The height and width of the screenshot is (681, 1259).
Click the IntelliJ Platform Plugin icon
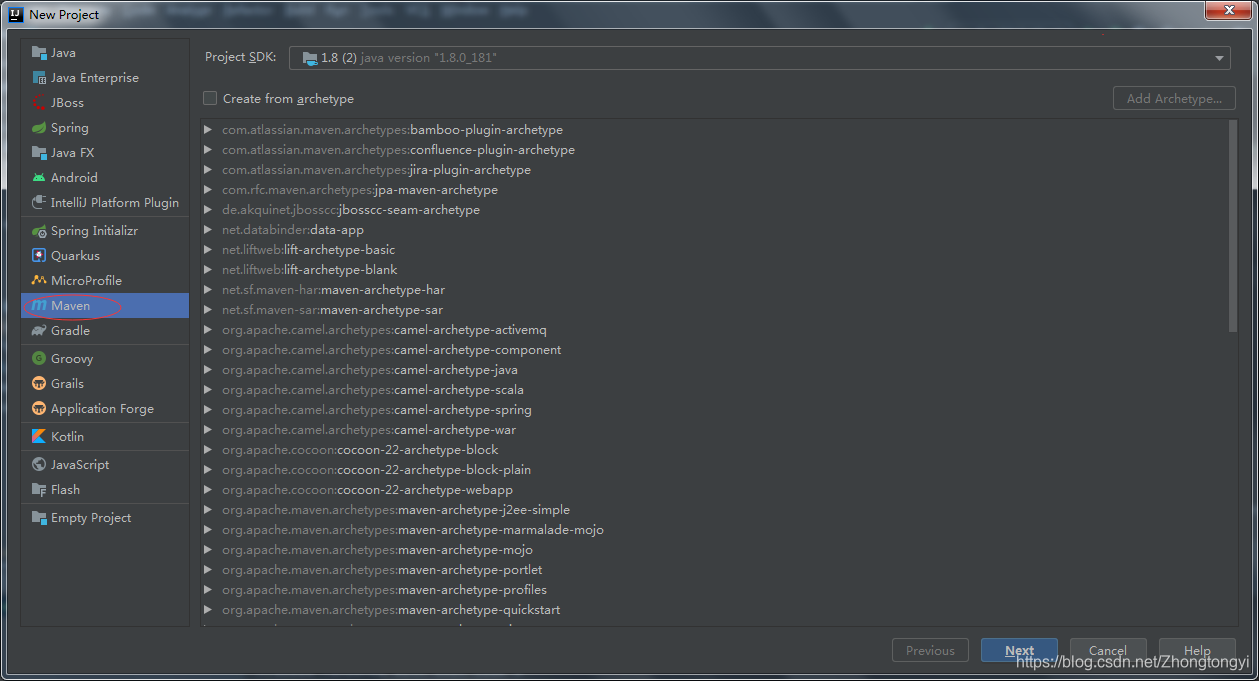[x=39, y=203]
